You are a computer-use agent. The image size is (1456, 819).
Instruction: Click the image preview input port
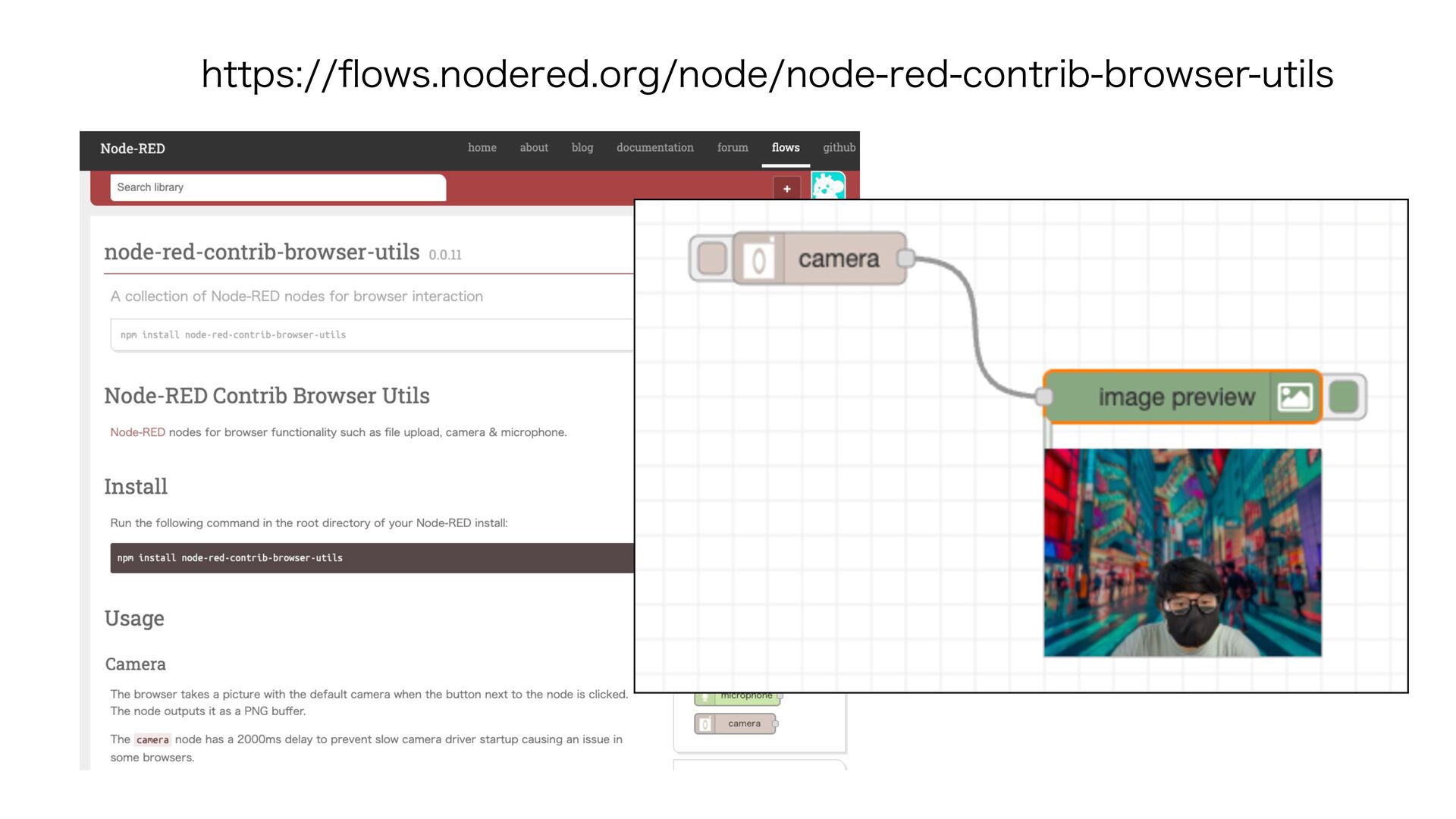click(1044, 397)
